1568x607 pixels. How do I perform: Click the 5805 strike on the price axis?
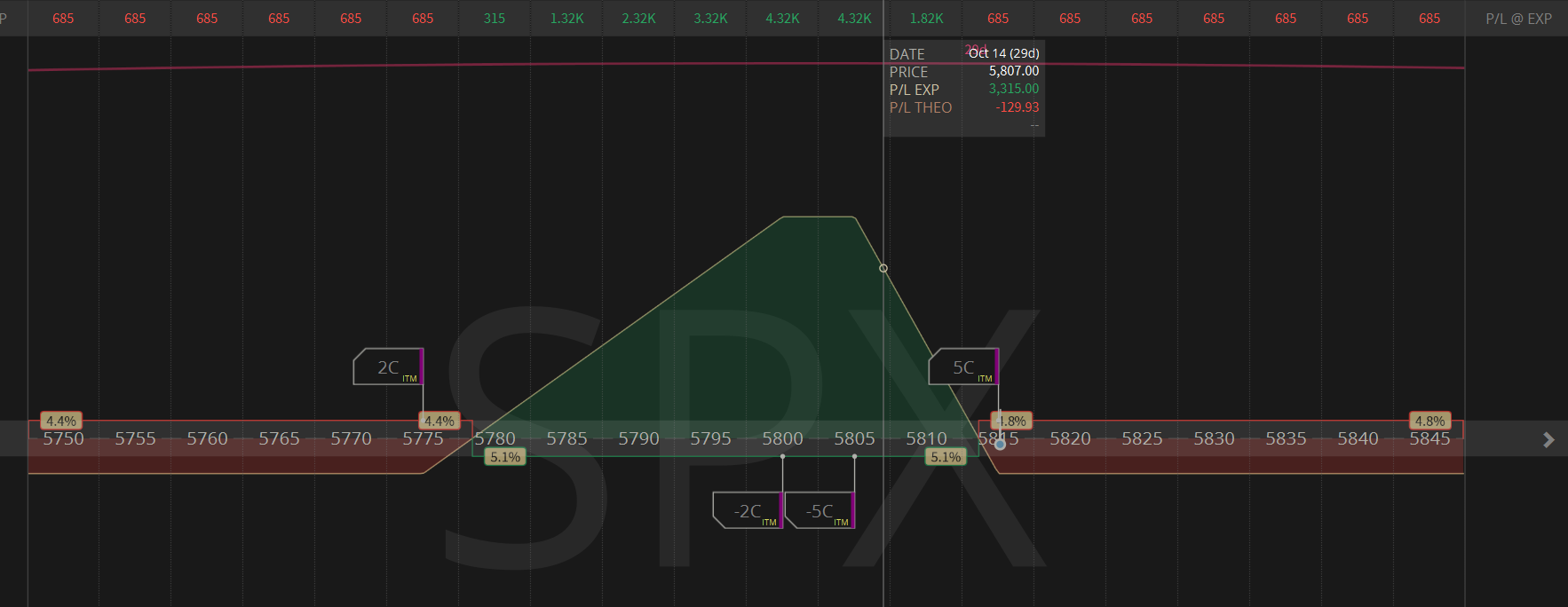point(854,438)
